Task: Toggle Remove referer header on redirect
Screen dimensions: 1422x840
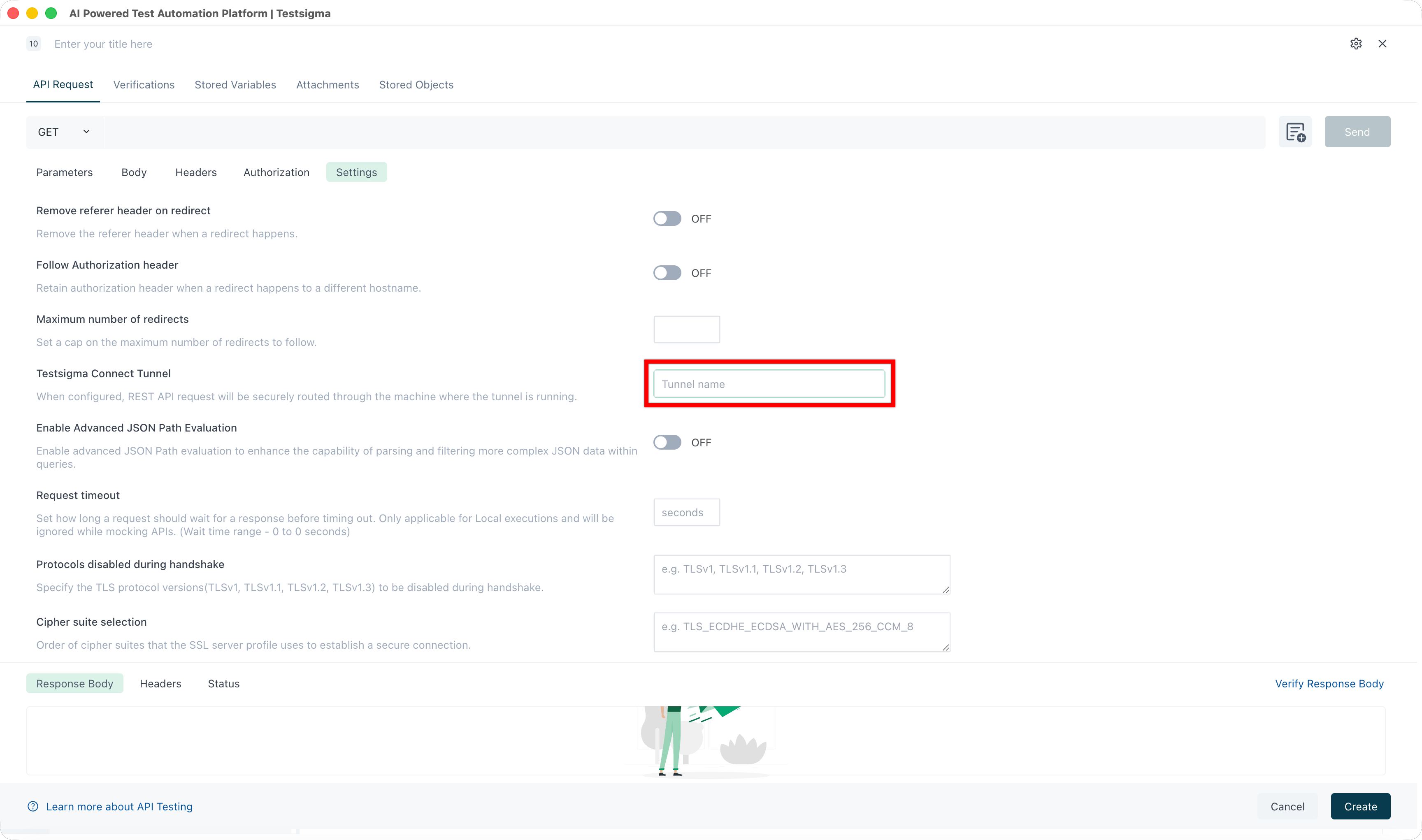Action: point(667,218)
